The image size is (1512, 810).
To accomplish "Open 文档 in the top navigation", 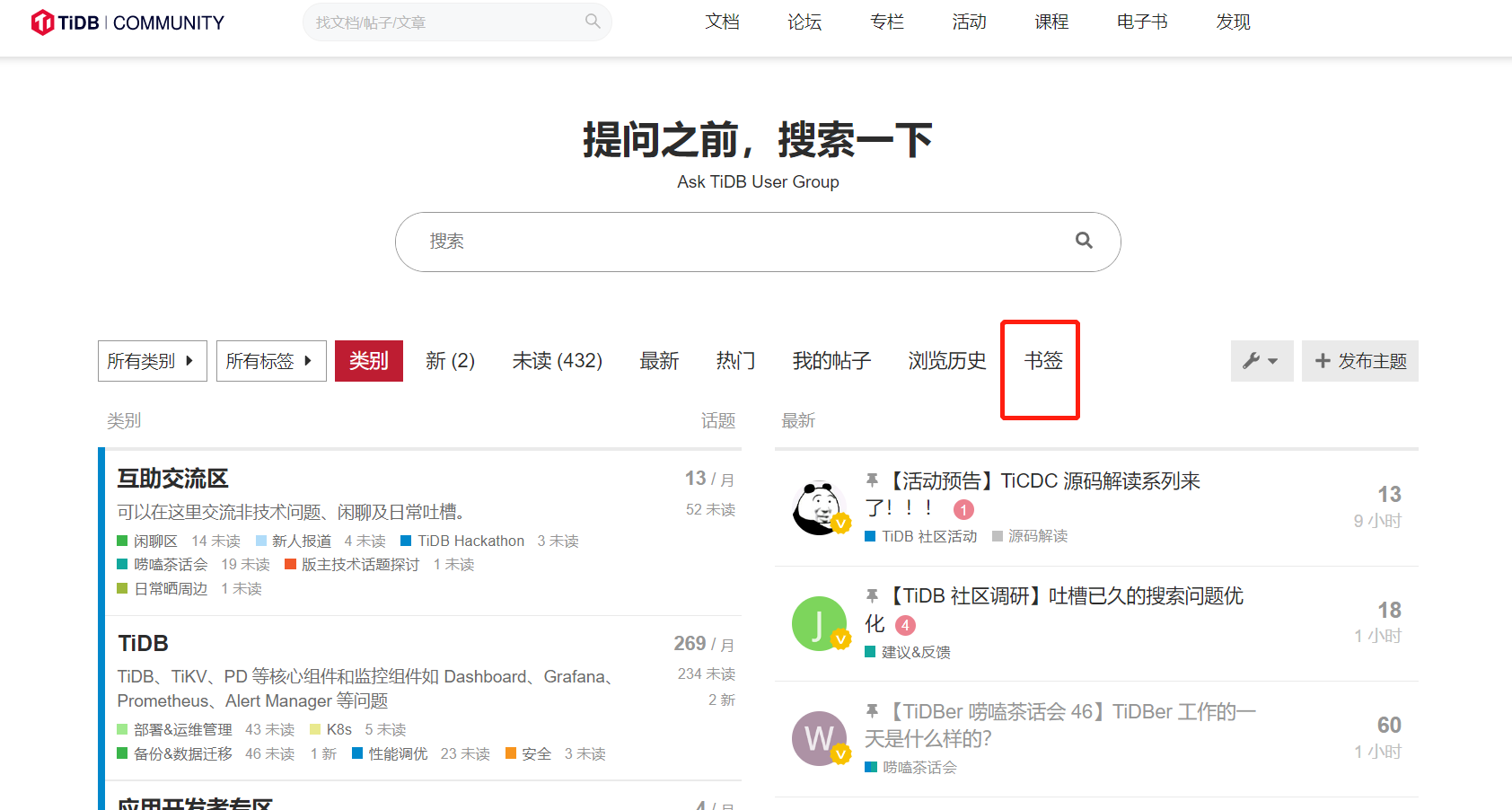I will coord(723,22).
